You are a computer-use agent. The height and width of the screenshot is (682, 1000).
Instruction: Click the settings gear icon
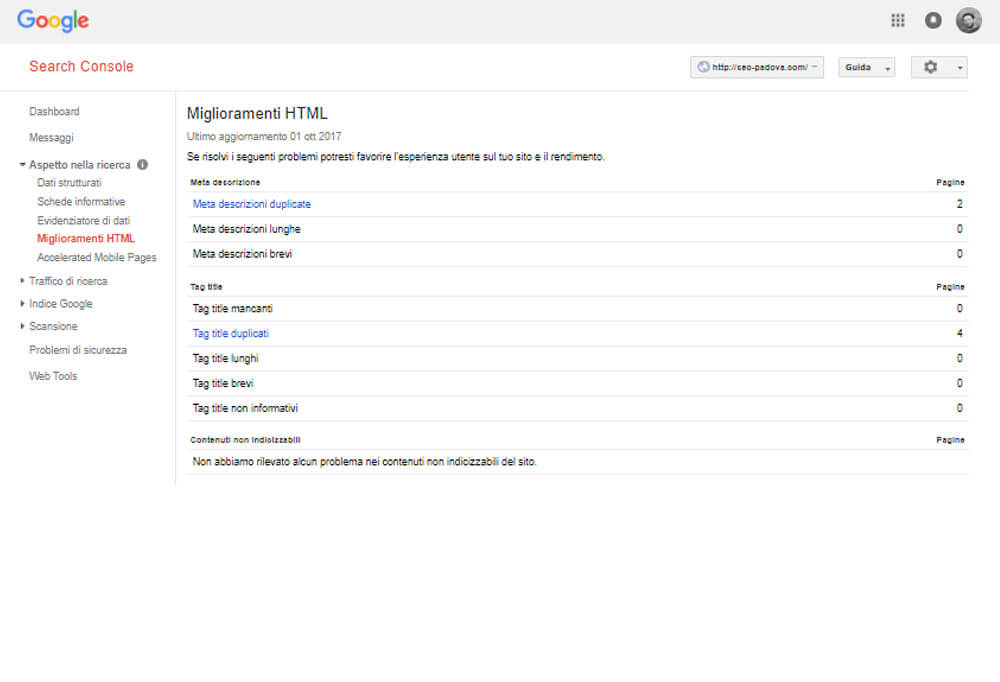pos(930,67)
